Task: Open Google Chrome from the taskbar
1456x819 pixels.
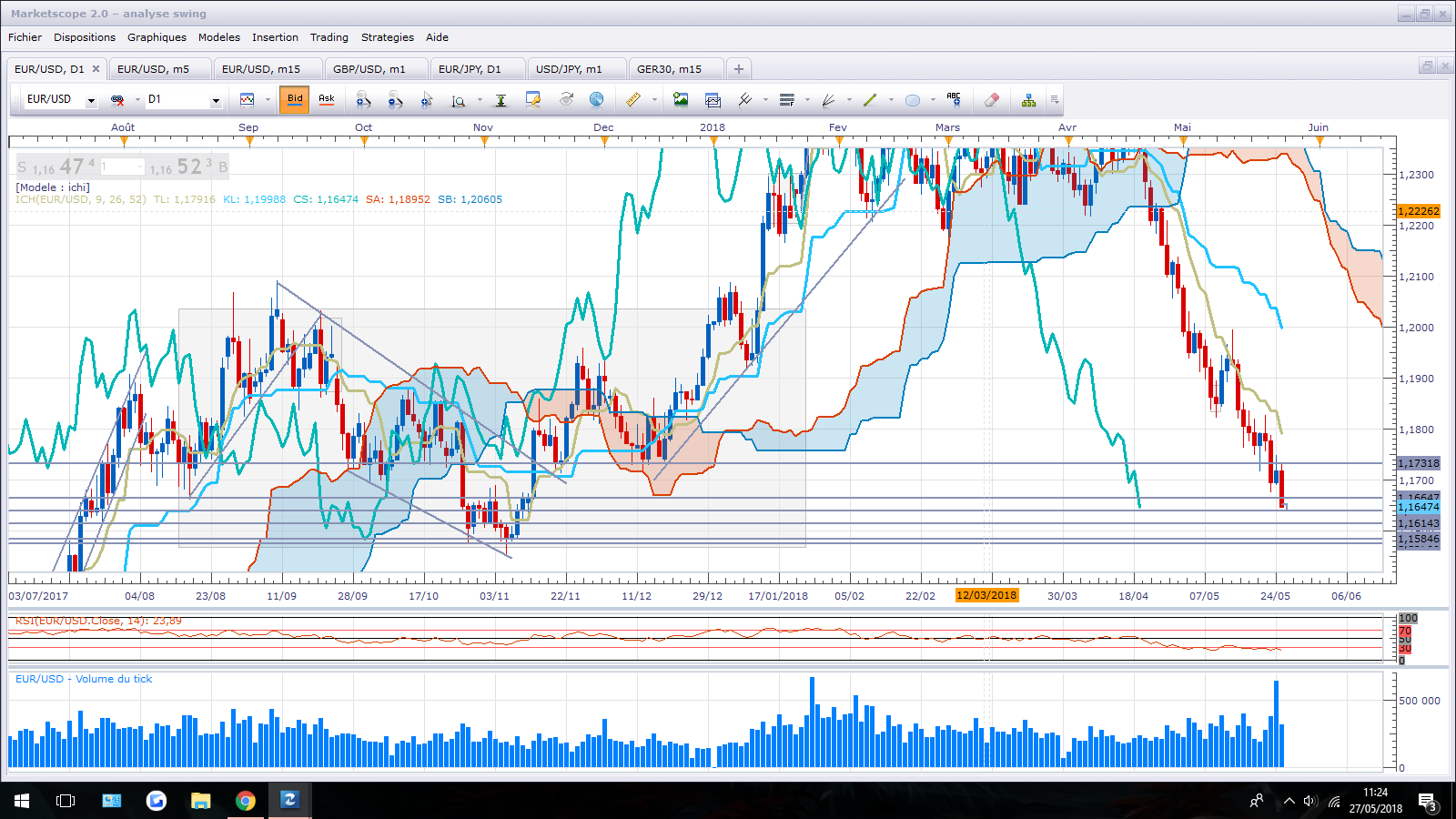Action: 245,801
